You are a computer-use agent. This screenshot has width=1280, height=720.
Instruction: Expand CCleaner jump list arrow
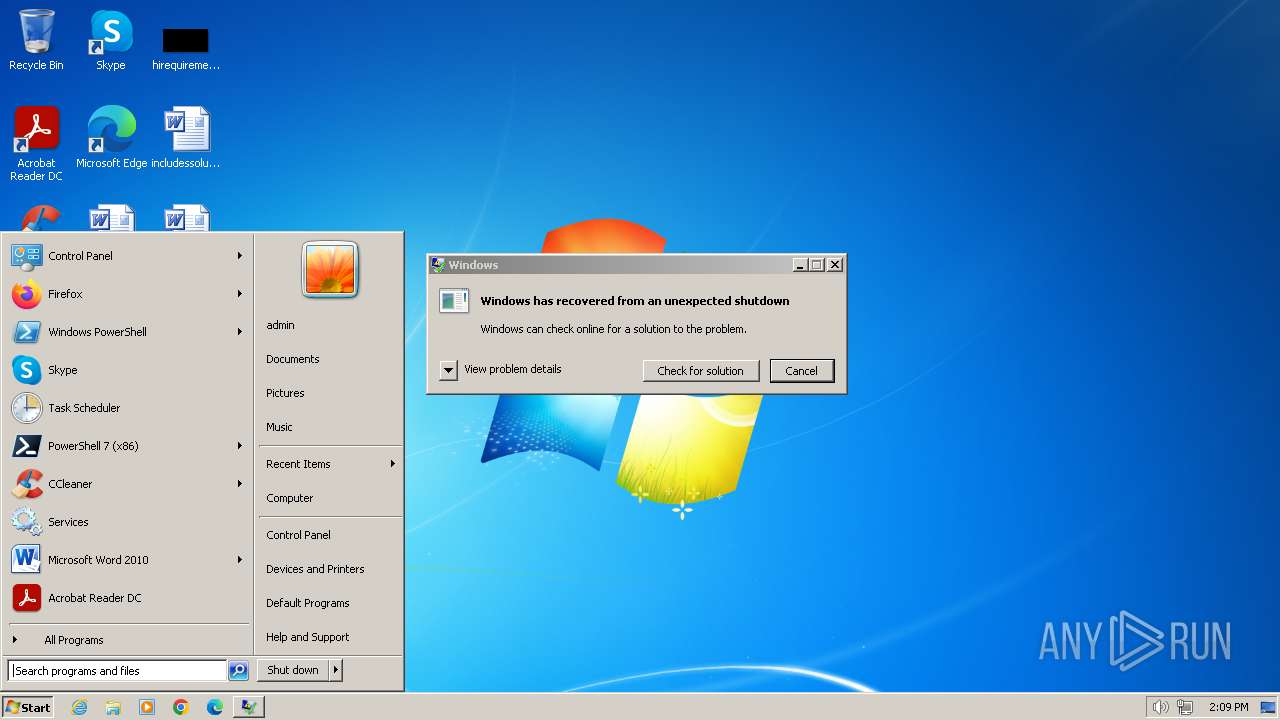[x=240, y=484]
